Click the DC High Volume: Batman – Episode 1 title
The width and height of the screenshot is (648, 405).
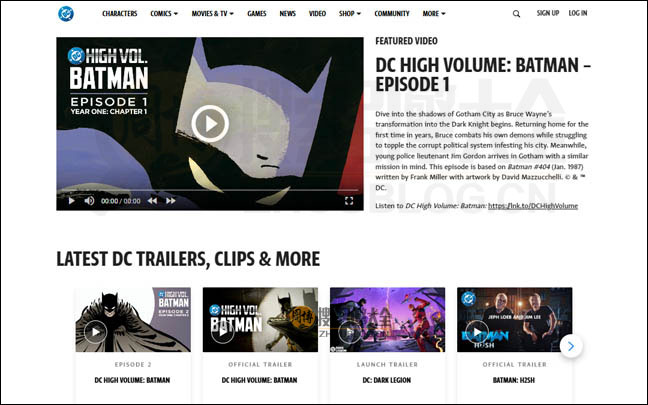tap(483, 75)
